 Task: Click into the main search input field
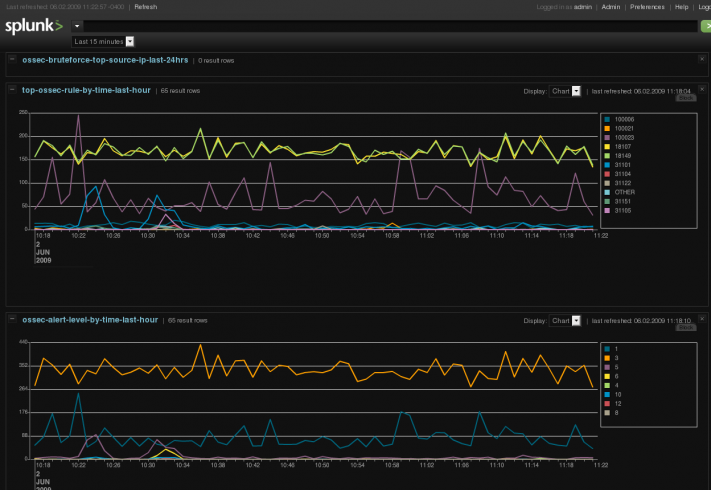[390, 26]
